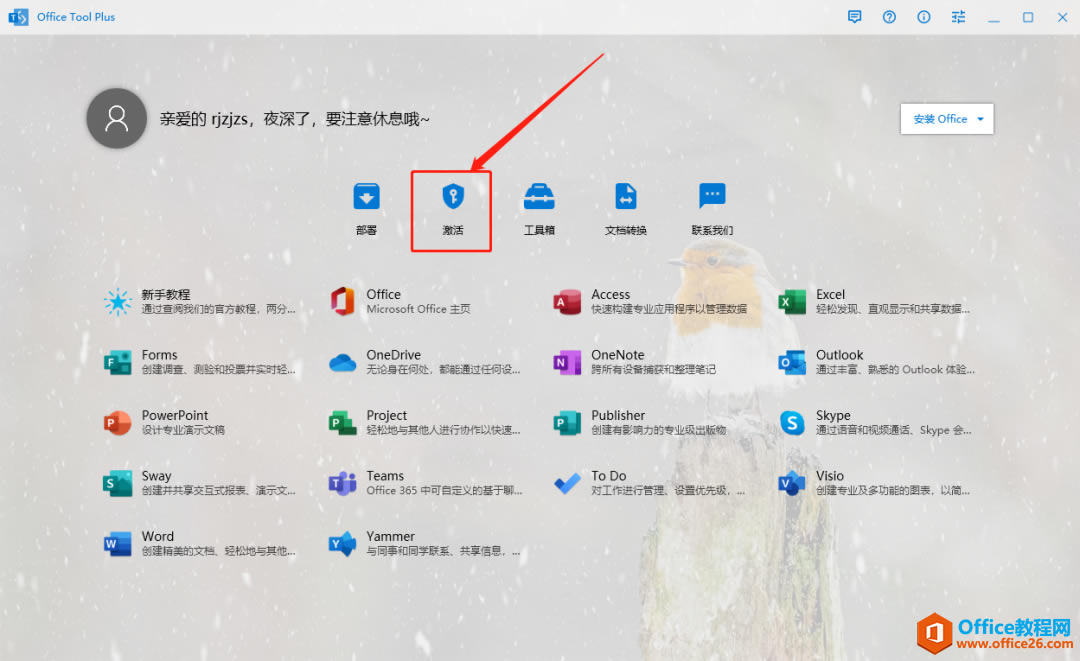The height and width of the screenshot is (661, 1080).
Task: Launch the Excel icon
Action: tap(792, 302)
